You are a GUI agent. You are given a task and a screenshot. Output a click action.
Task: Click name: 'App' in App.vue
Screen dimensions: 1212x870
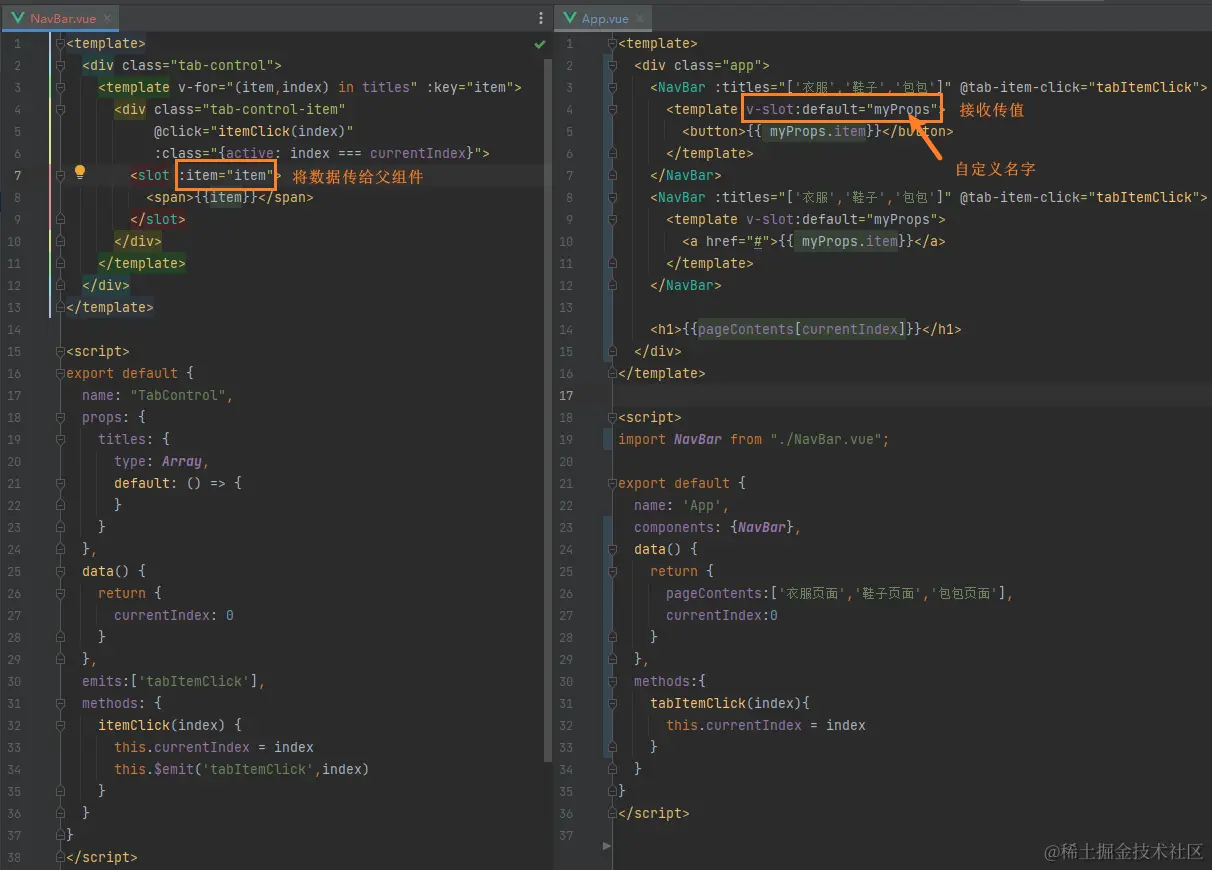tap(681, 506)
